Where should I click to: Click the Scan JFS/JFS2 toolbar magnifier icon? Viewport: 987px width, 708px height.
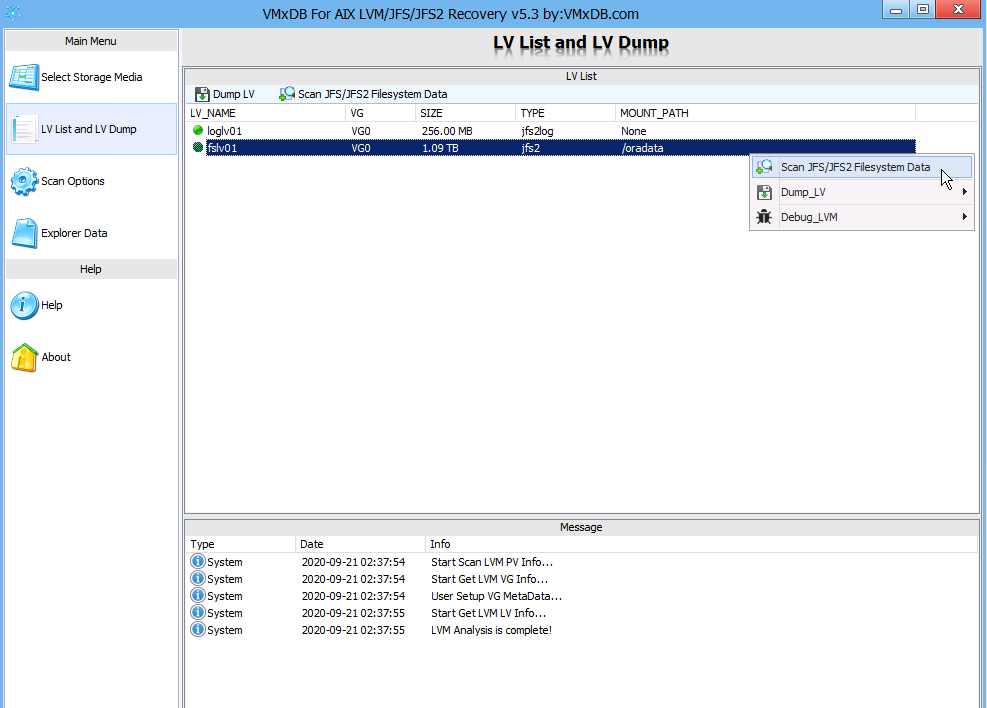(x=287, y=94)
